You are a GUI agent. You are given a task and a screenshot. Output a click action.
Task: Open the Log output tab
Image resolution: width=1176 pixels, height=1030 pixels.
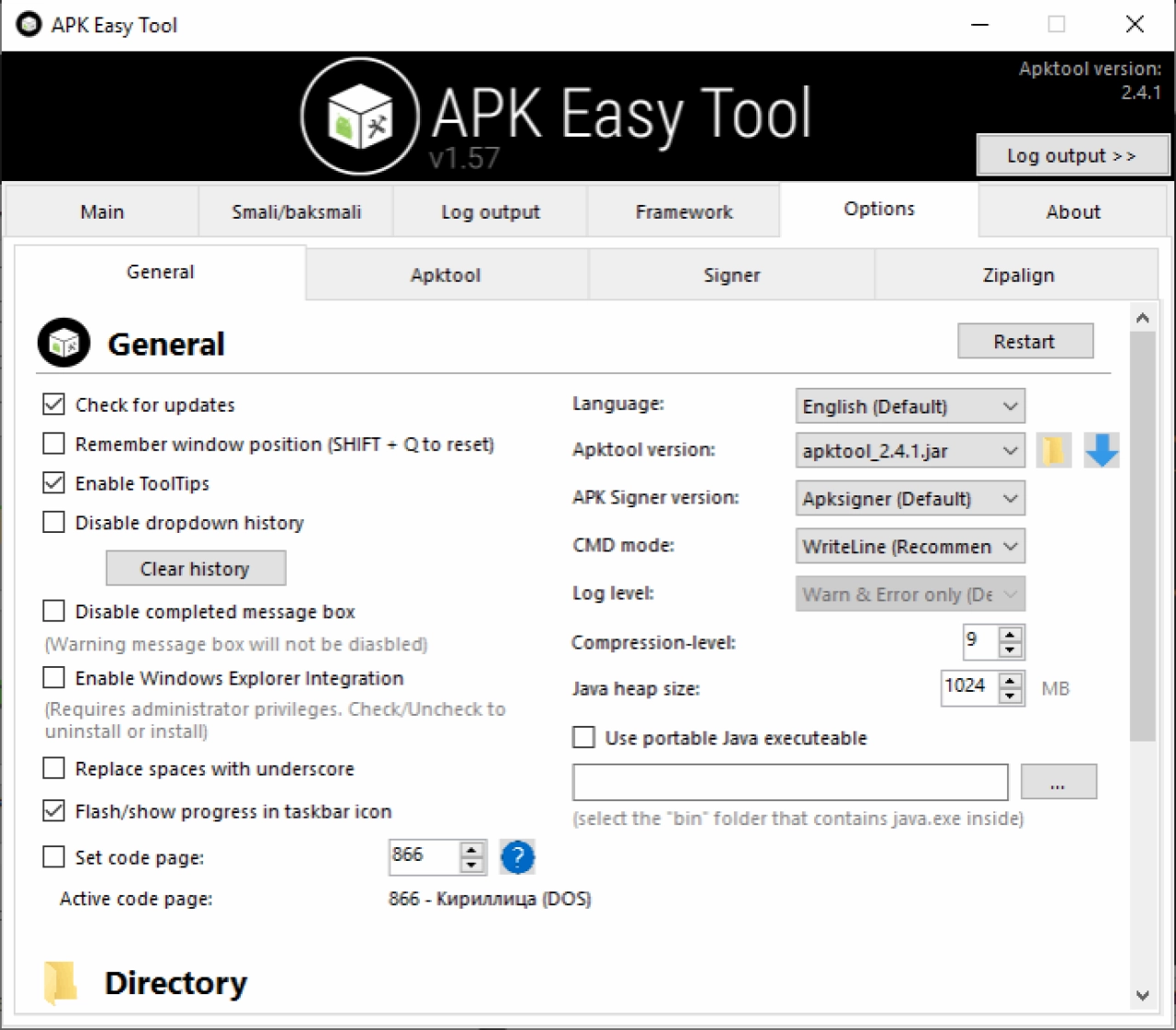[490, 211]
